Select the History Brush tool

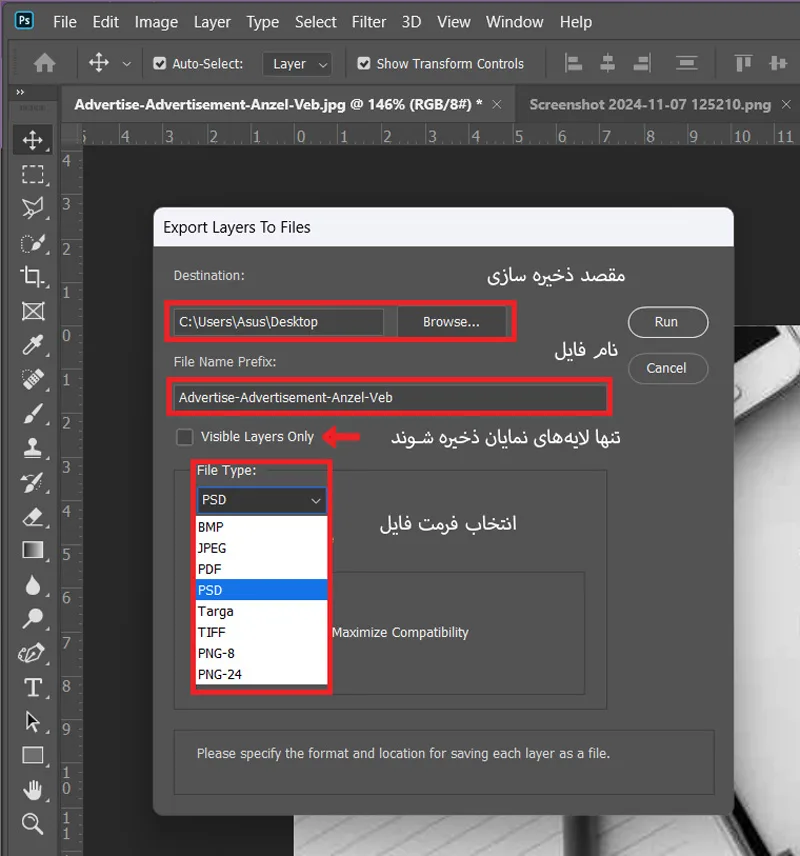(33, 482)
